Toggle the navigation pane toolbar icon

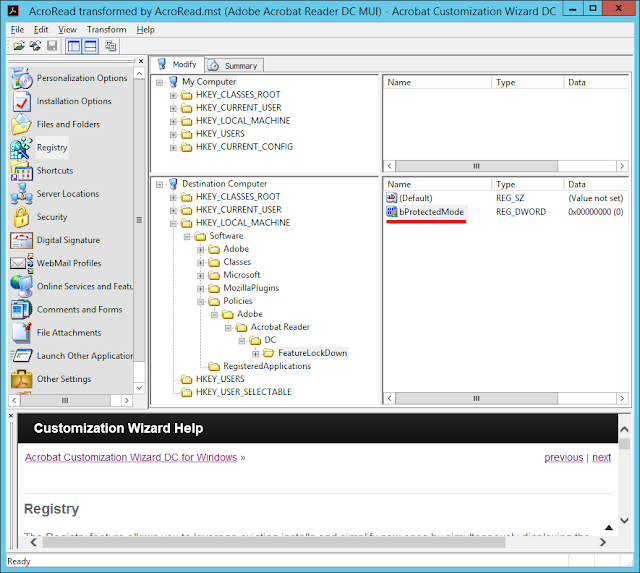(73, 46)
